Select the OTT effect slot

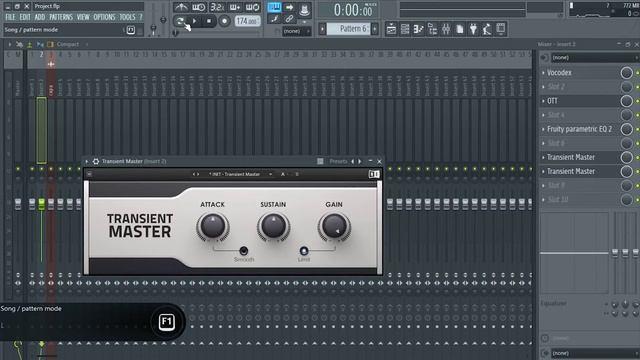tap(580, 101)
